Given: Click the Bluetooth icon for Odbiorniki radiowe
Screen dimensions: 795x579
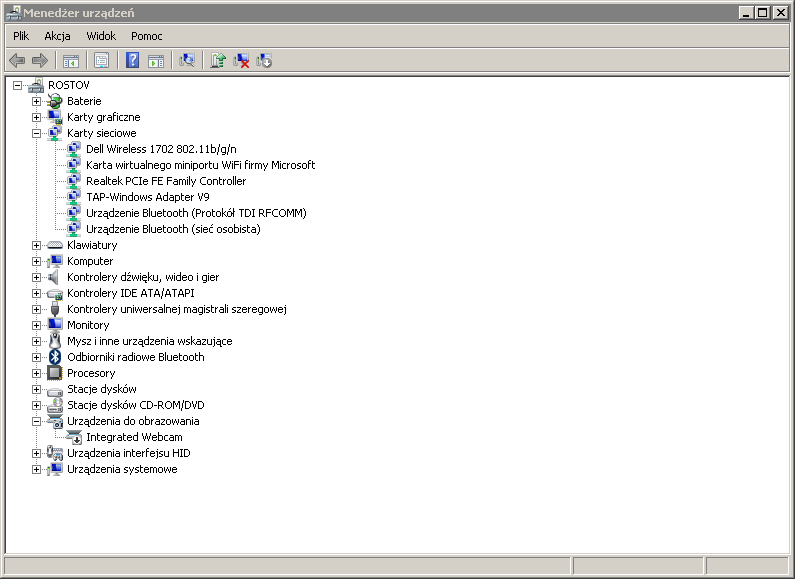Looking at the screenshot, I should coord(55,357).
